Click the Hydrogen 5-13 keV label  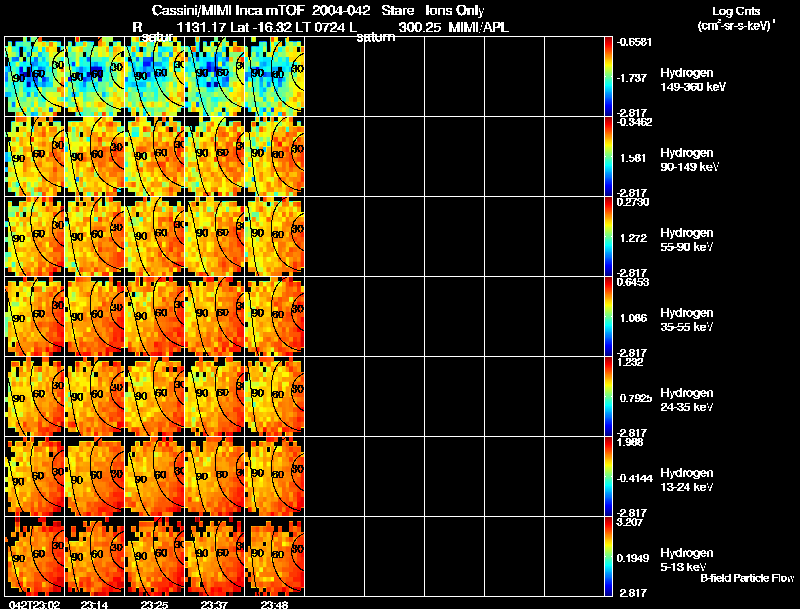[687, 560]
